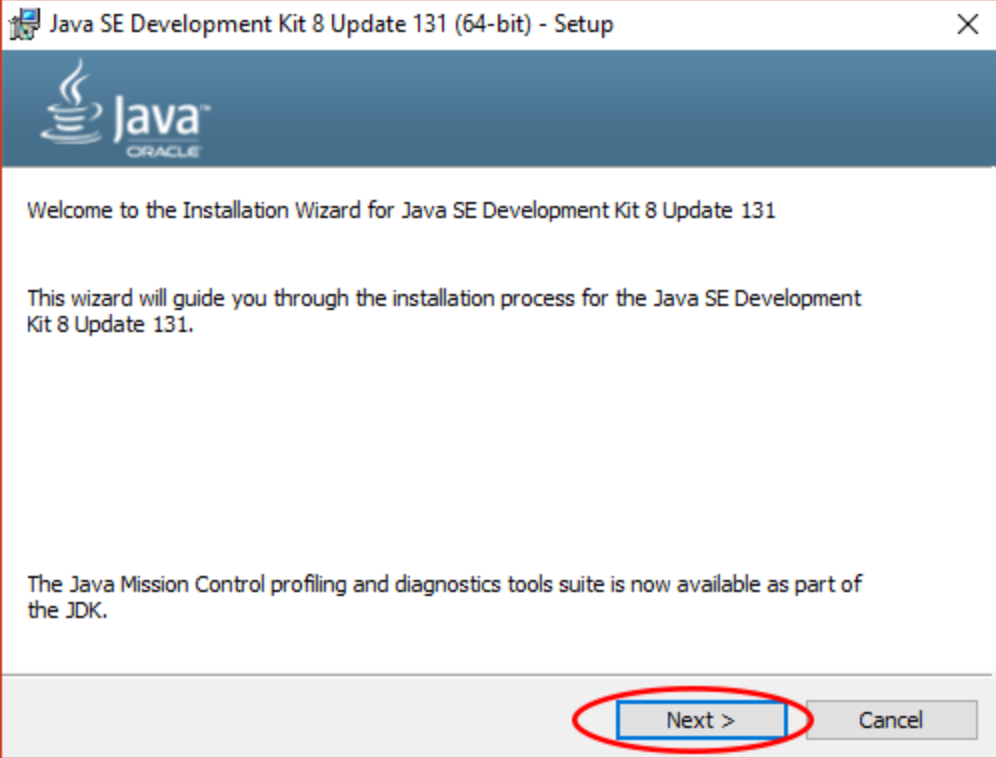Click the installer icon in title bar
The width and height of the screenshot is (996, 758).
coord(23,24)
